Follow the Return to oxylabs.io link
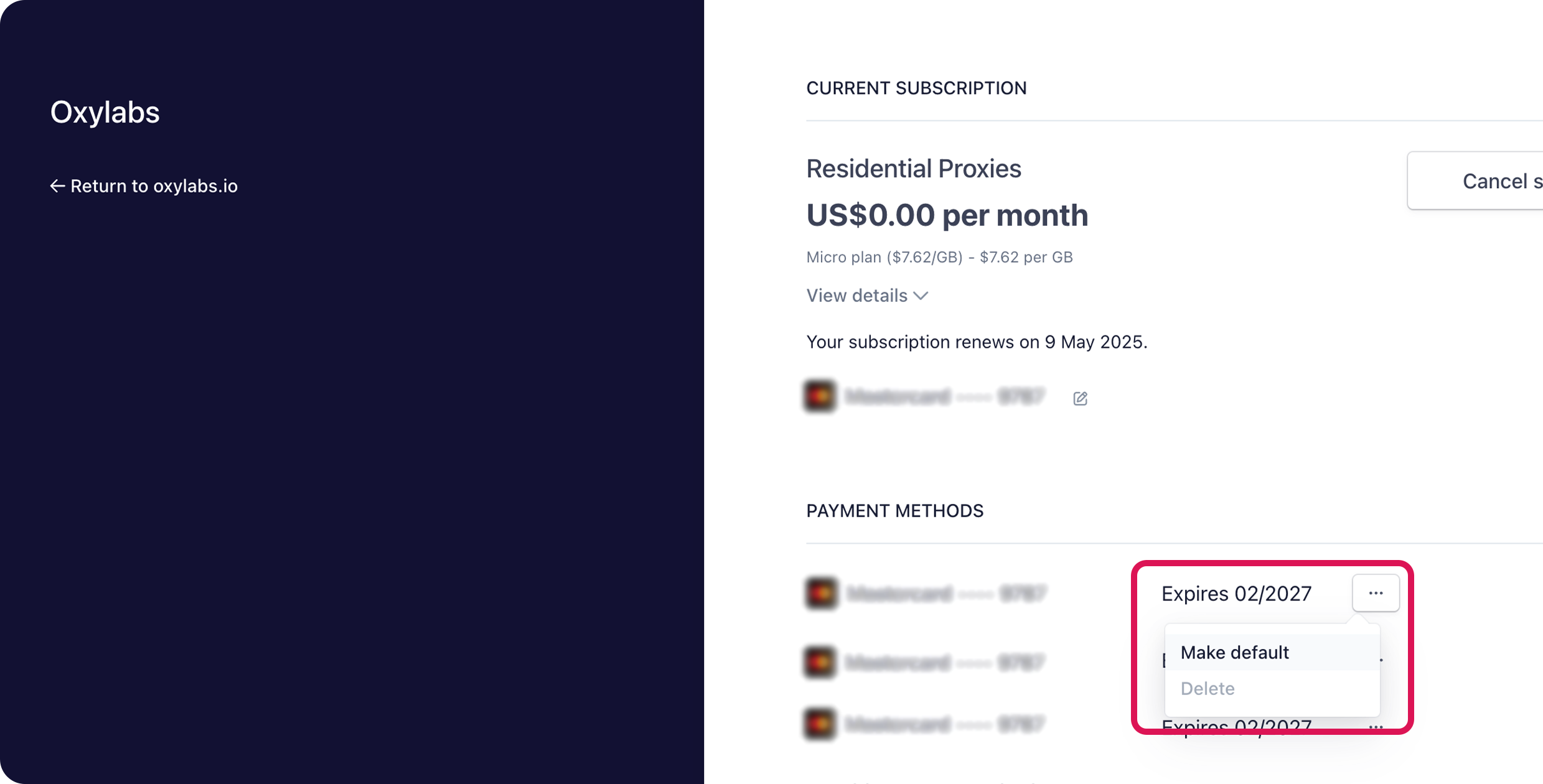Image resolution: width=1543 pixels, height=784 pixels. 154,186
